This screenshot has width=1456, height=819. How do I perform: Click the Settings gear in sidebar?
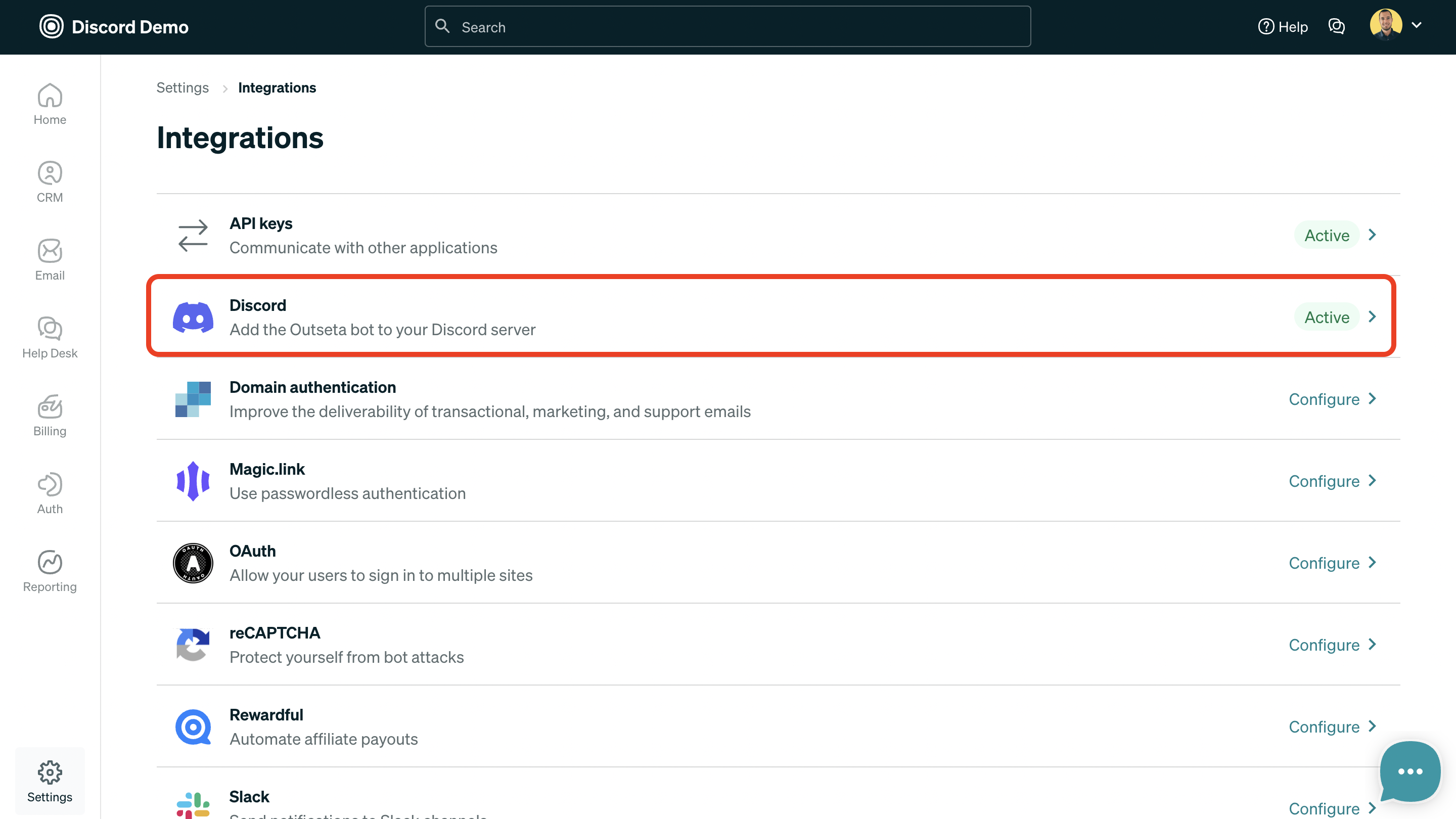coord(50,781)
